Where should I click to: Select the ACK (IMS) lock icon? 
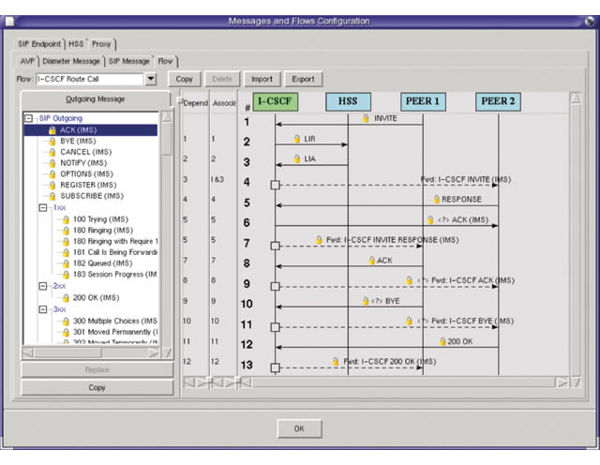coord(52,130)
